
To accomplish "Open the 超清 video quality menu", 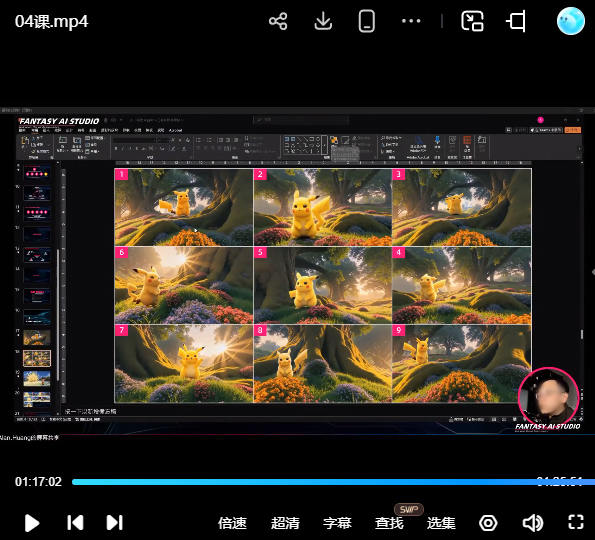I will 285,523.
